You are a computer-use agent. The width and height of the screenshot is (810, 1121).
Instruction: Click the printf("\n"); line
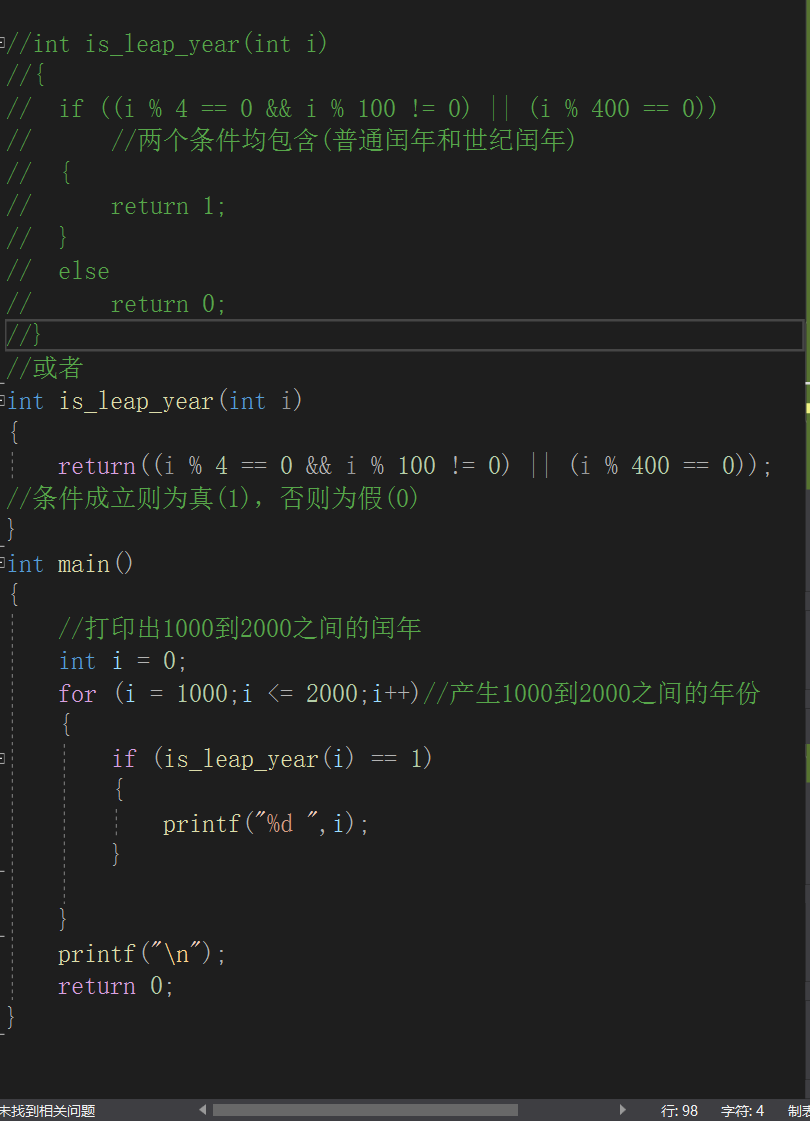142,954
